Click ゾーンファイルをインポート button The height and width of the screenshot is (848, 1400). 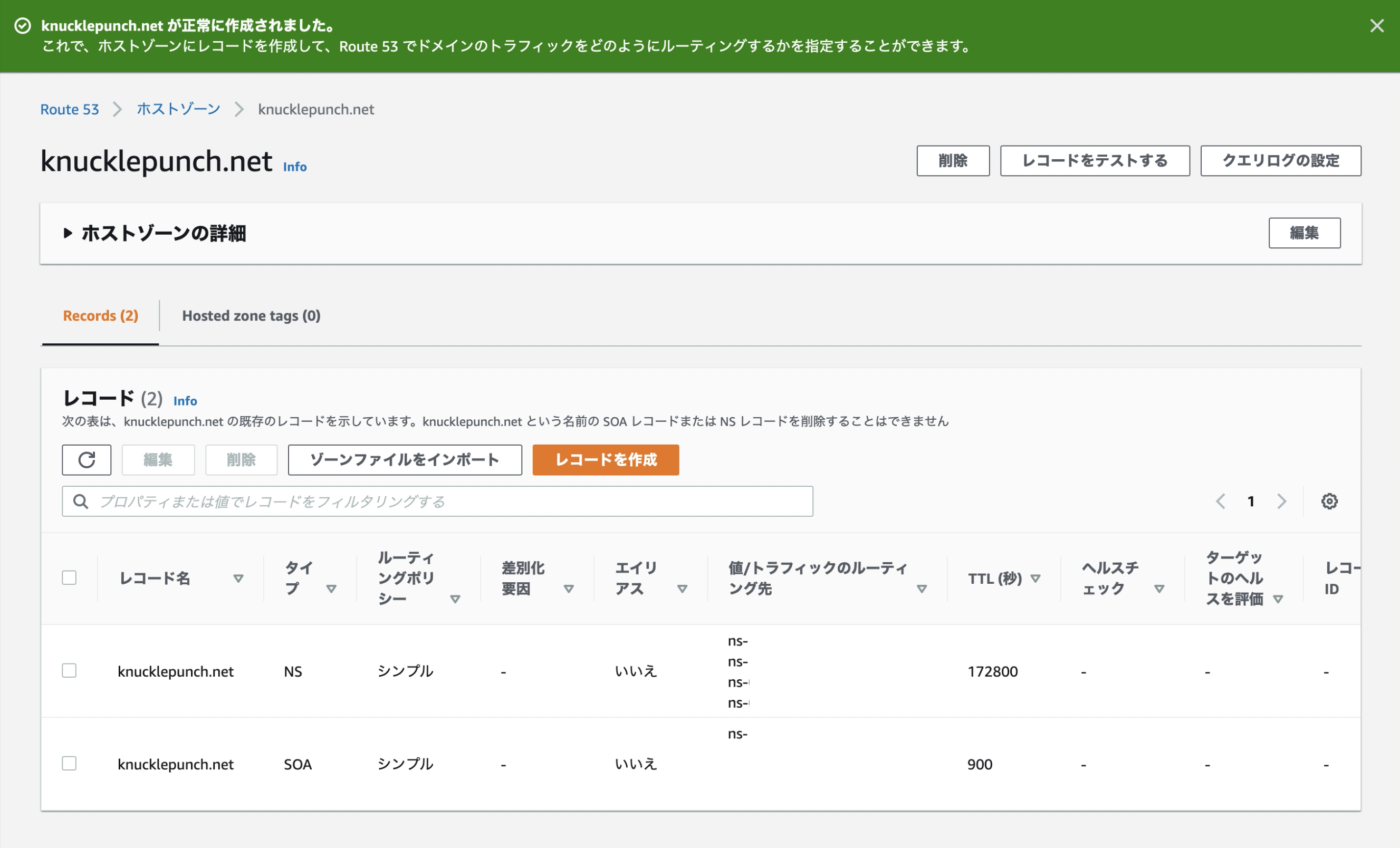coord(405,459)
